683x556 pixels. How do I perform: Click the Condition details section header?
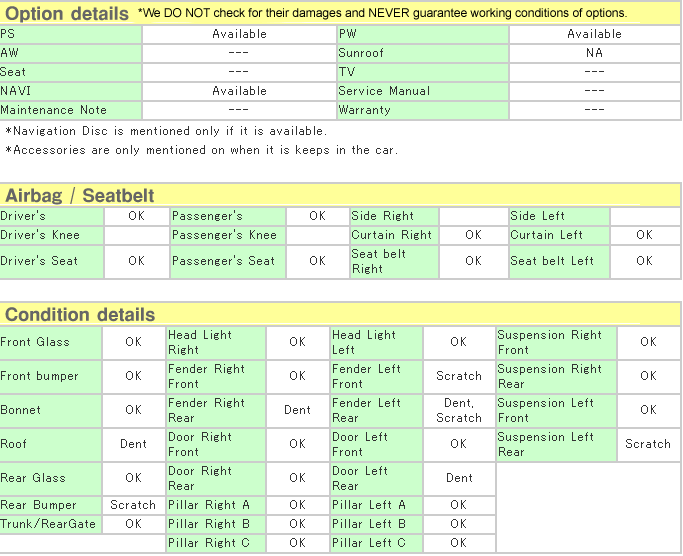[79, 314]
